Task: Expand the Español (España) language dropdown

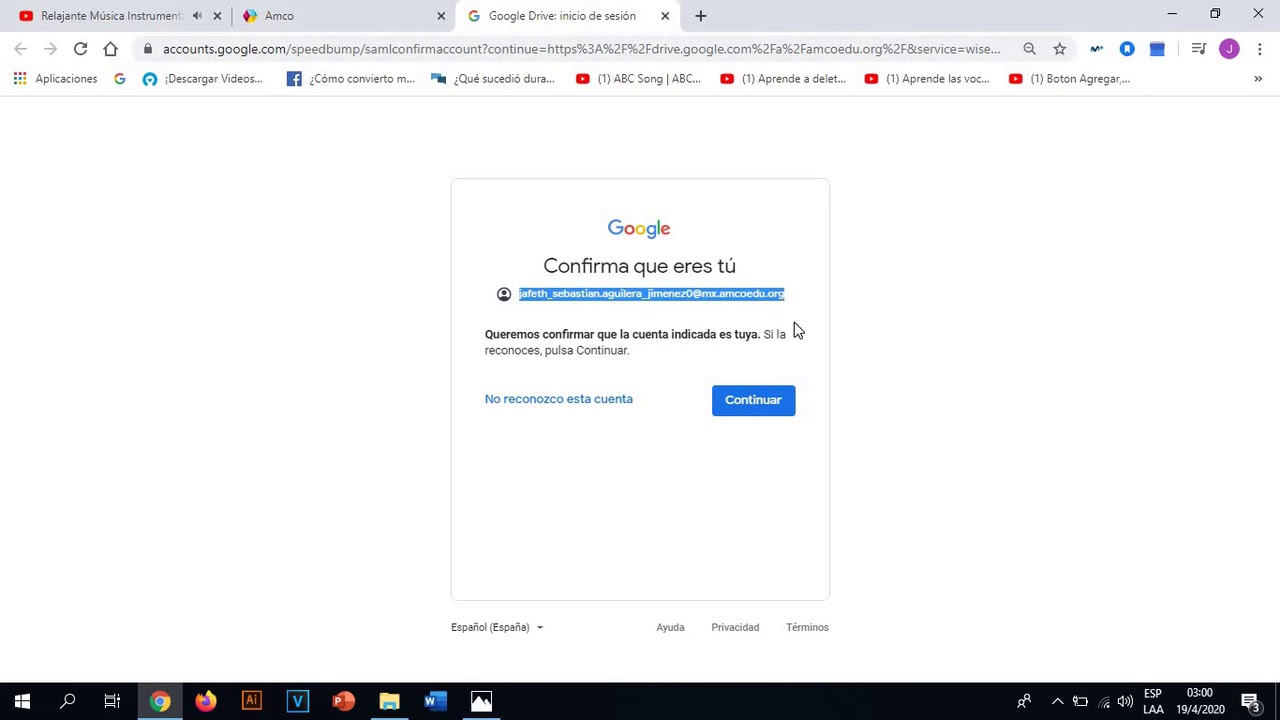Action: click(x=497, y=627)
